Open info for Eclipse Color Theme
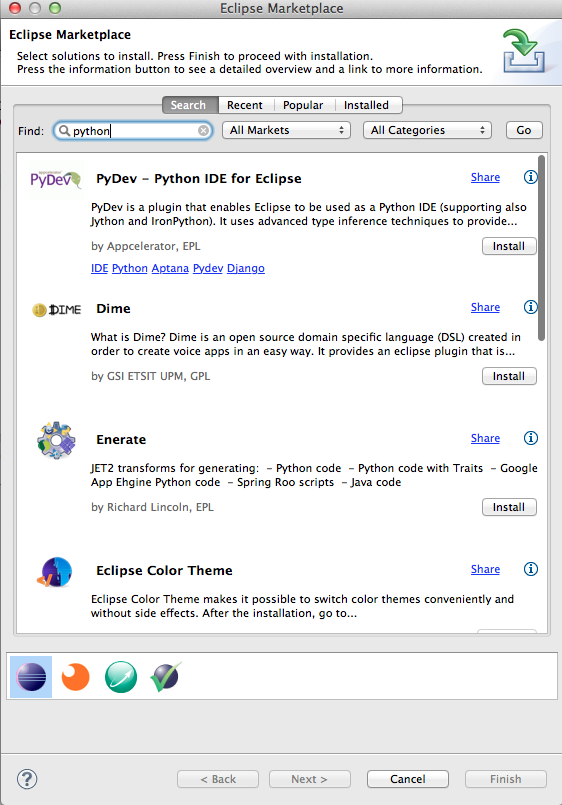 pyautogui.click(x=530, y=569)
